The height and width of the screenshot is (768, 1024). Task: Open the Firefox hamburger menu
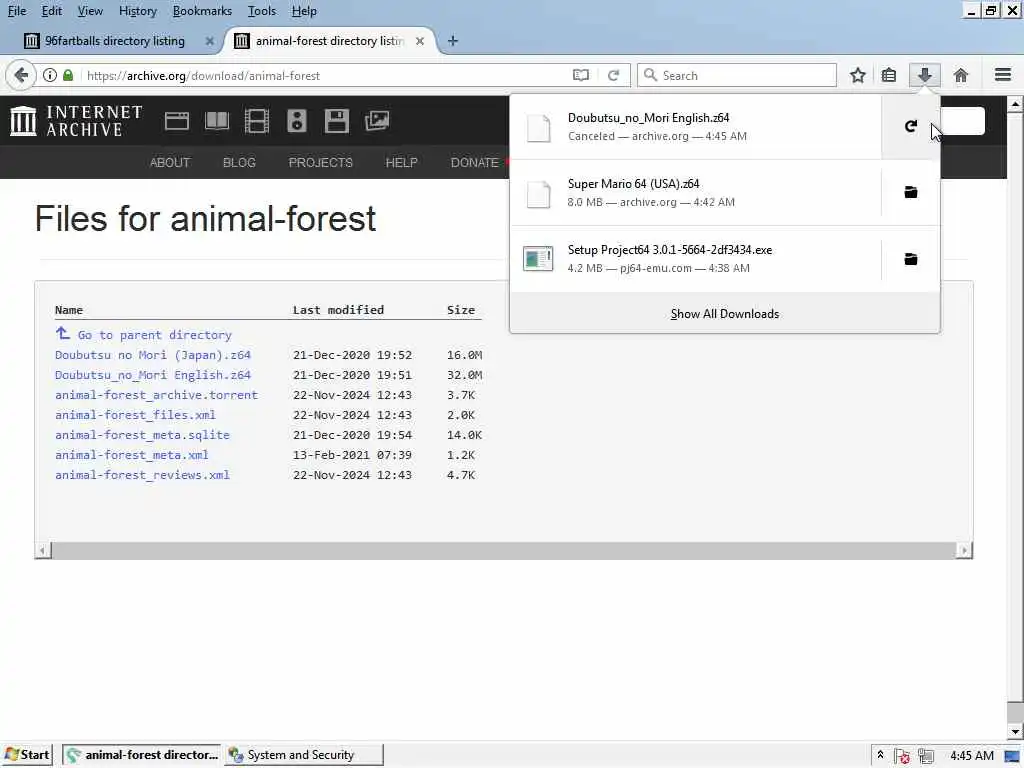click(1002, 74)
